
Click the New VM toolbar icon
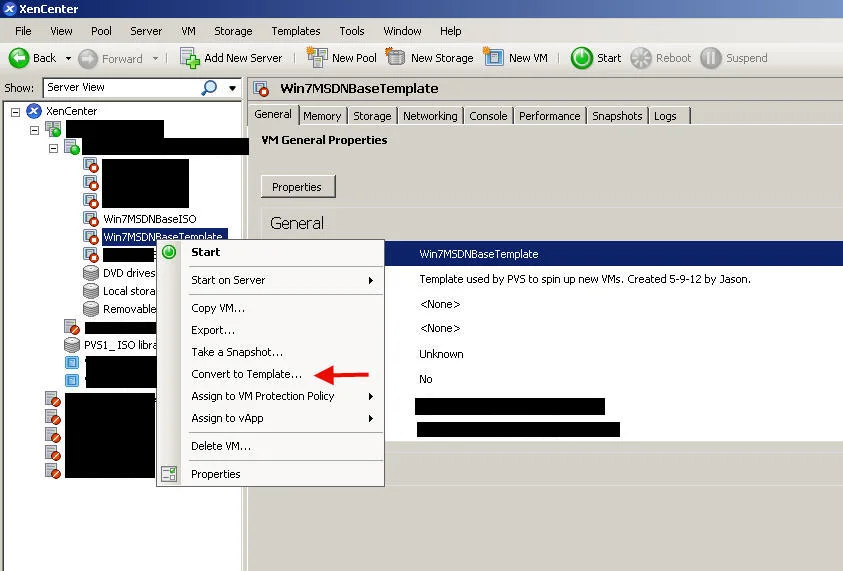click(x=493, y=57)
